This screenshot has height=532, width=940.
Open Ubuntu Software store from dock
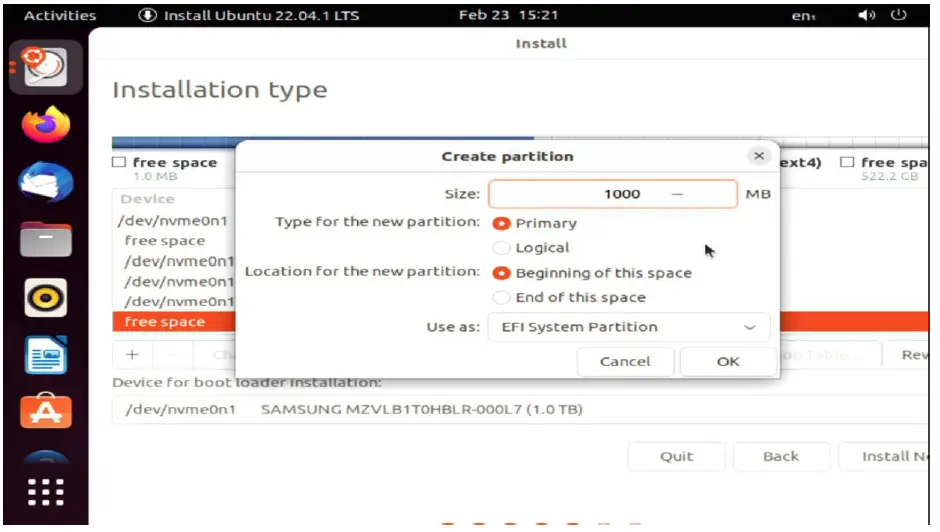pos(46,411)
